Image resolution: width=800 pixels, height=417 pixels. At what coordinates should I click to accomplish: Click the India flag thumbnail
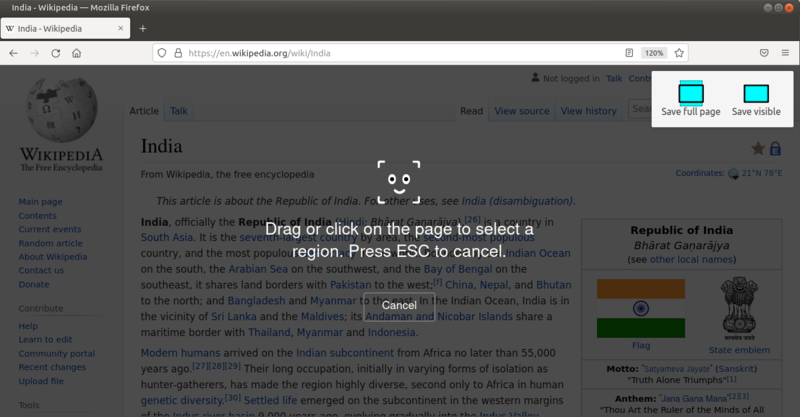coord(641,308)
